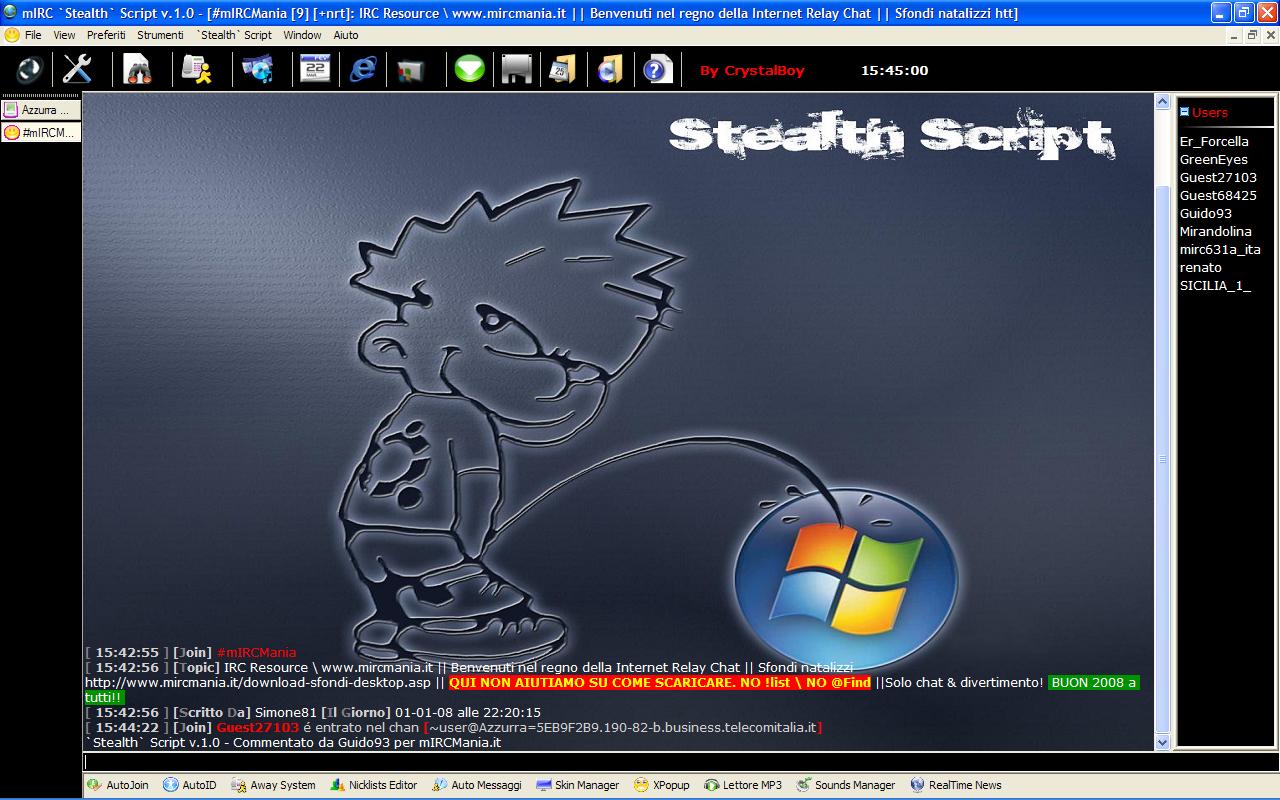Viewport: 1280px width, 800px height.
Task: Click the floppy disk save icon
Action: point(516,70)
